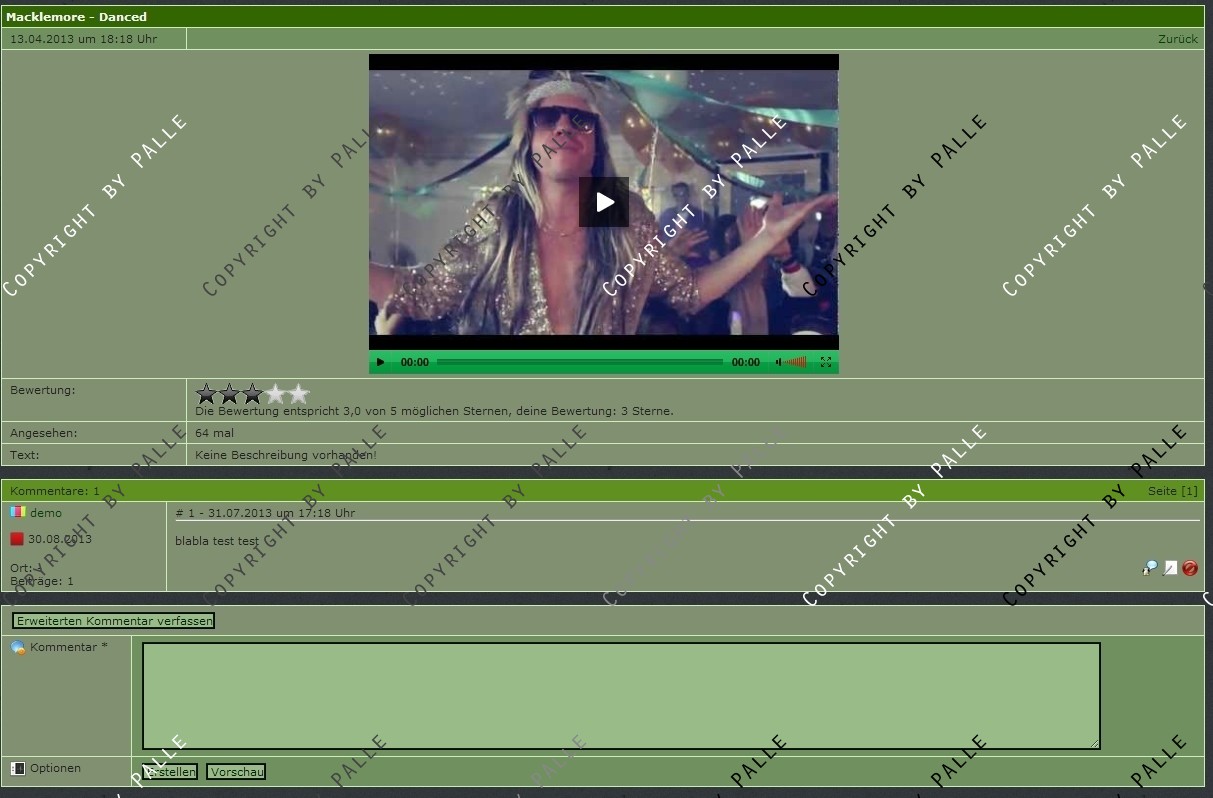
Task: Start the video with the center play overlay
Action: click(x=604, y=202)
